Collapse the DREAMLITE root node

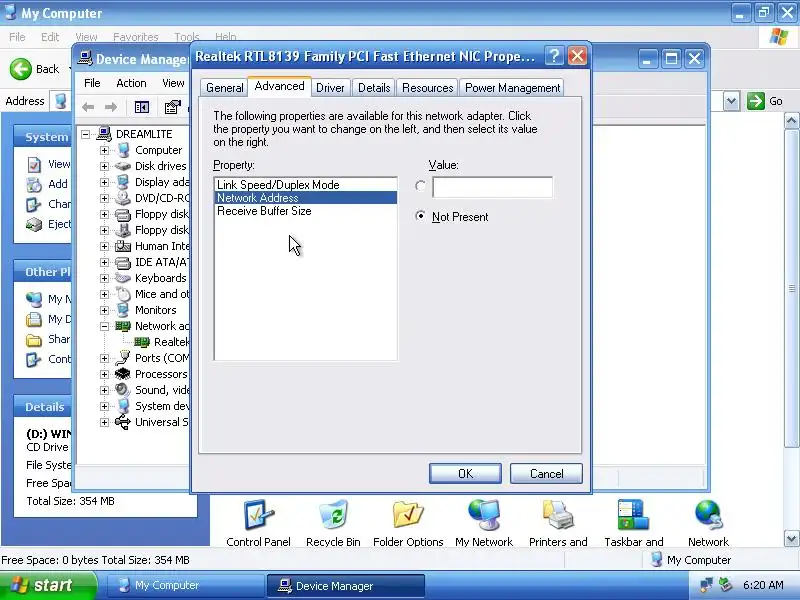[86, 134]
